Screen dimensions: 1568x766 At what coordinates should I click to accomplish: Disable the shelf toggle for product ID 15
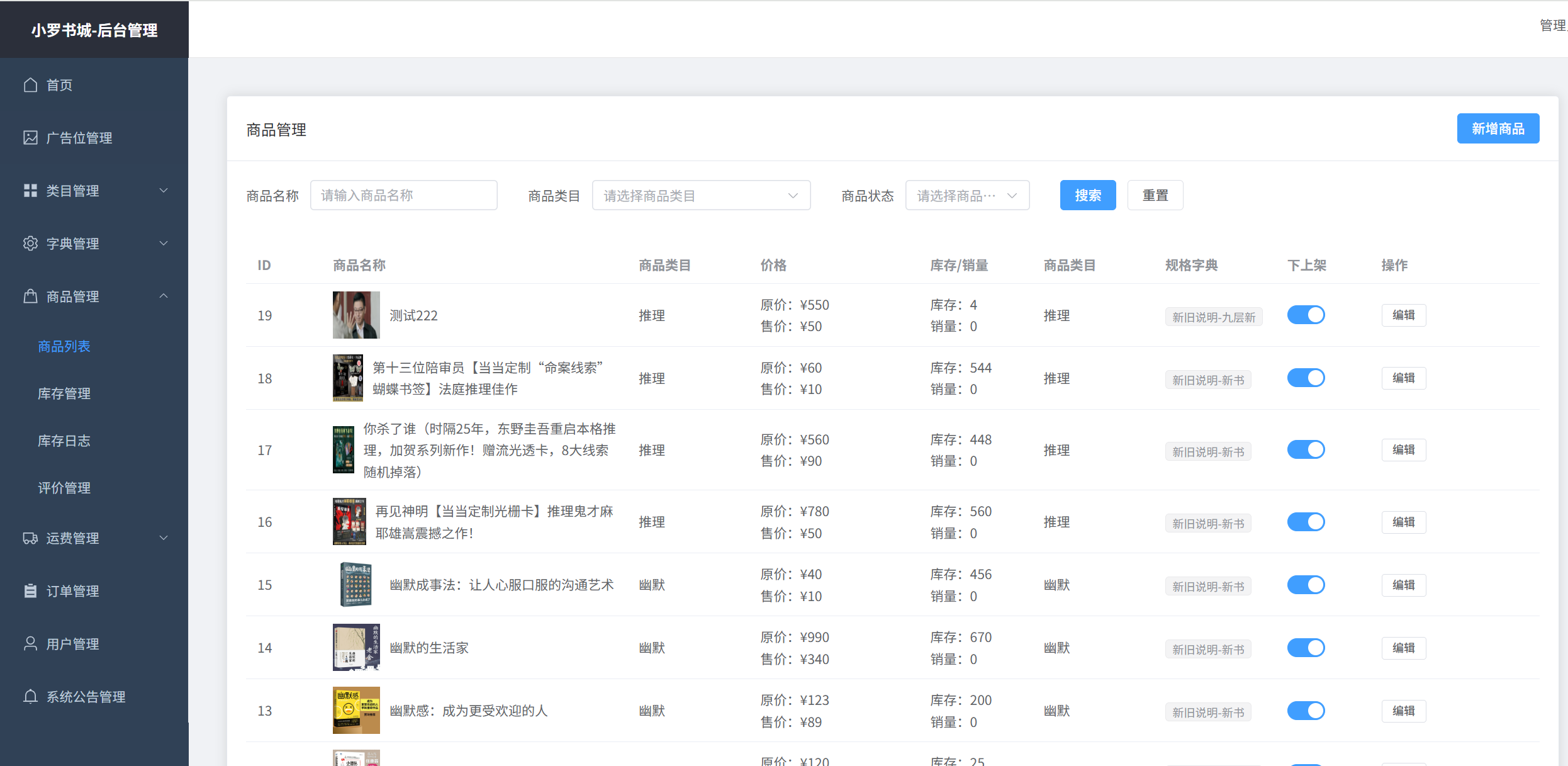1306,585
